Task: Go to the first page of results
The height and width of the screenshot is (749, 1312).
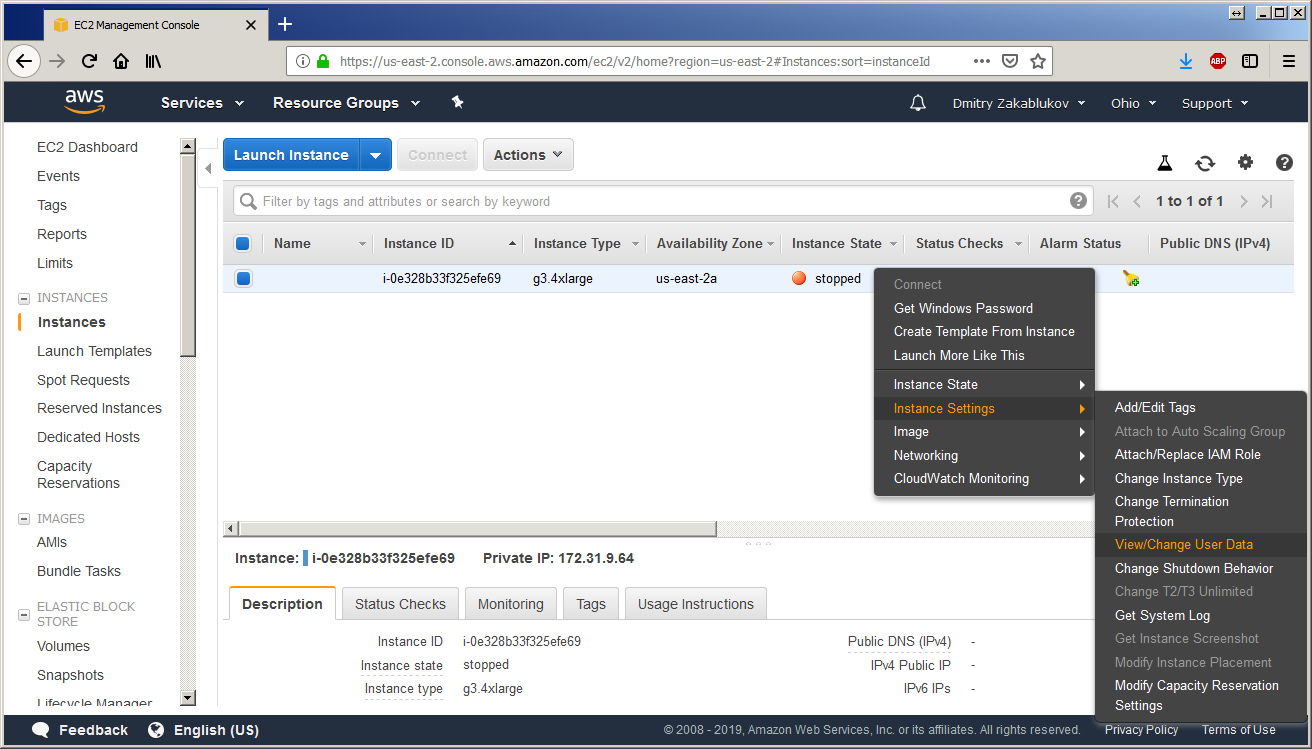Action: tap(1113, 201)
